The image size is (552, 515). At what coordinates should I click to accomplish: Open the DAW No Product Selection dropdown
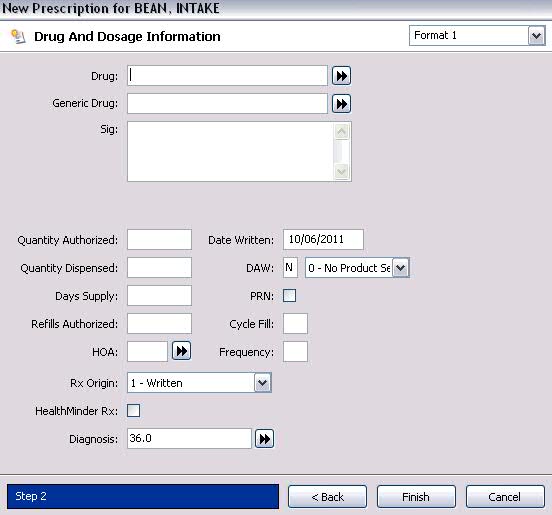[401, 268]
